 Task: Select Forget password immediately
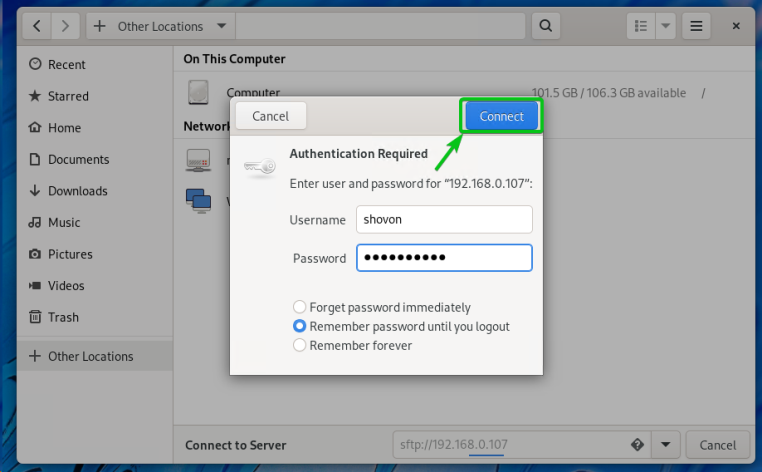[x=381, y=307]
